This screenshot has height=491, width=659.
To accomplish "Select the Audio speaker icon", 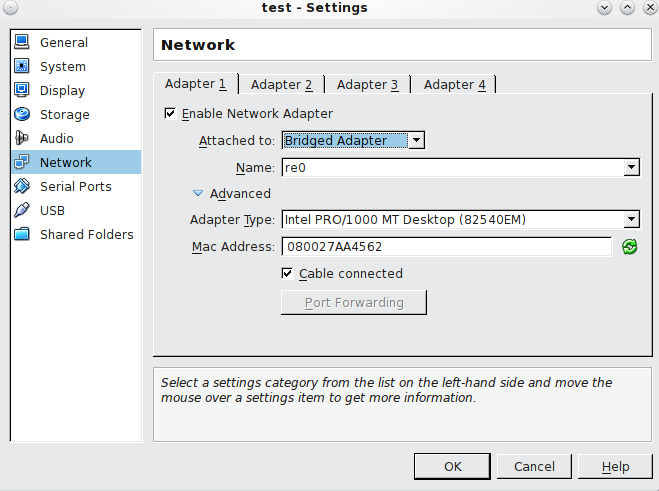I will tap(22, 138).
